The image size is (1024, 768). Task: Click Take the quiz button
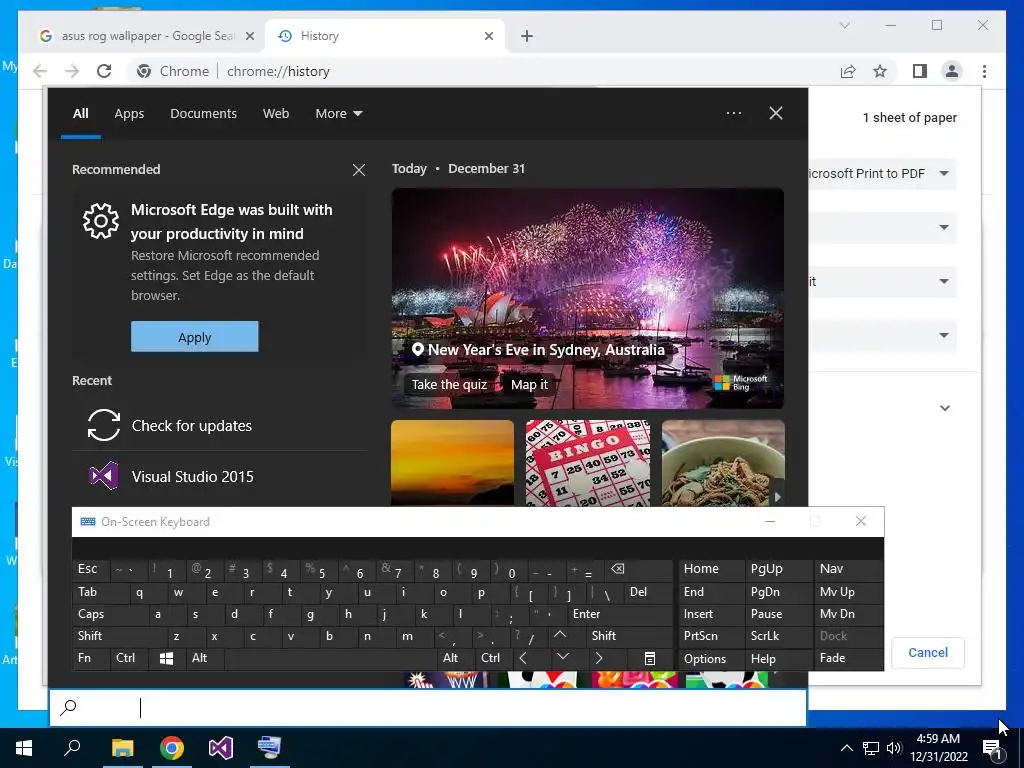(x=449, y=385)
